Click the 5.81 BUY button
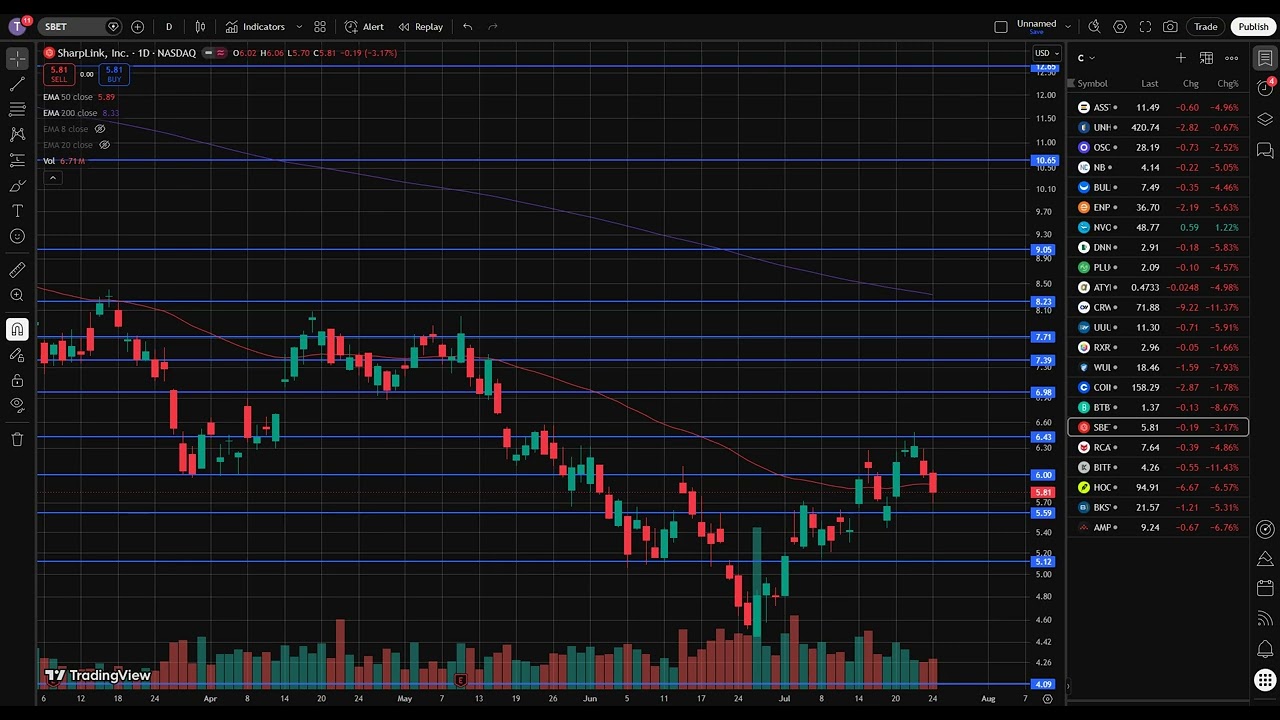This screenshot has height=720, width=1280. point(114,74)
